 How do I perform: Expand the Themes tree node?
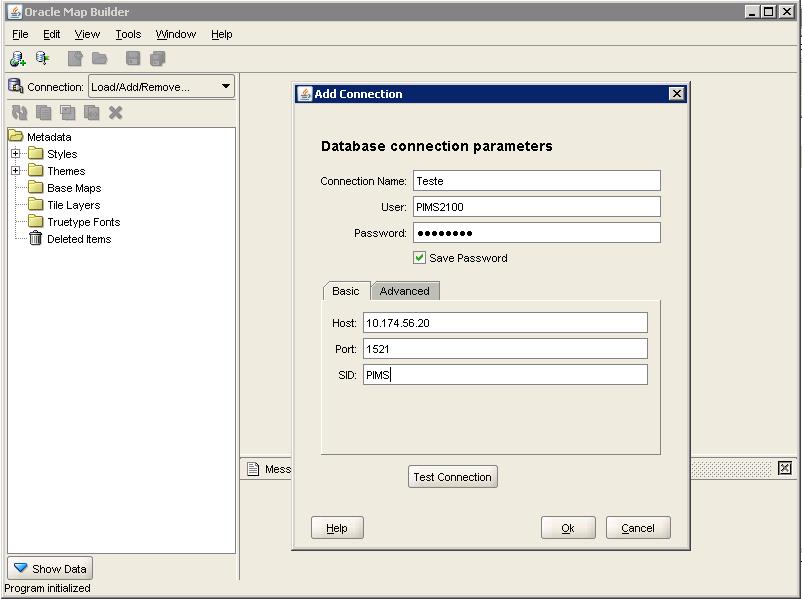[x=15, y=170]
